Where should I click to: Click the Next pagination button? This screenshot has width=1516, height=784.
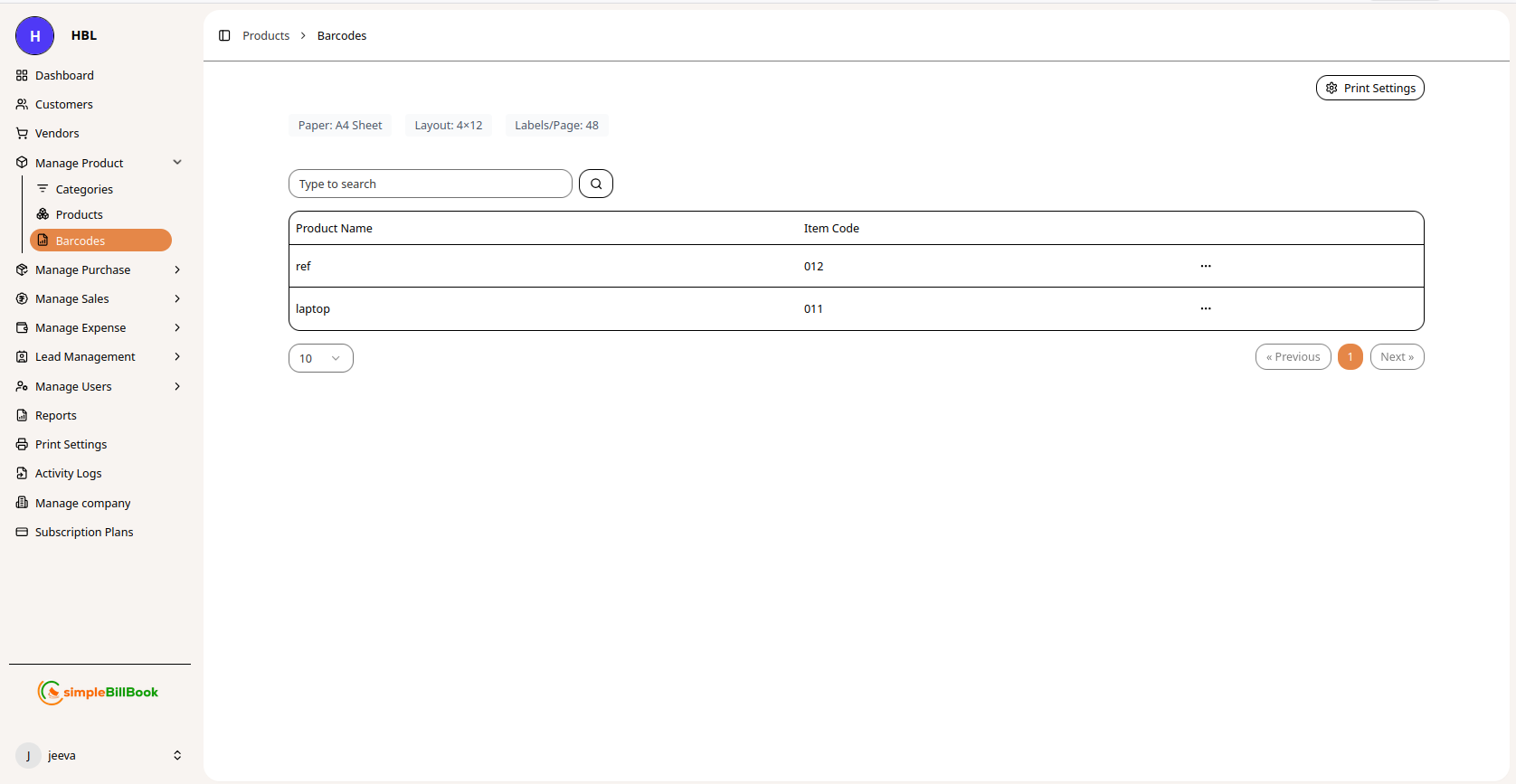click(1397, 357)
